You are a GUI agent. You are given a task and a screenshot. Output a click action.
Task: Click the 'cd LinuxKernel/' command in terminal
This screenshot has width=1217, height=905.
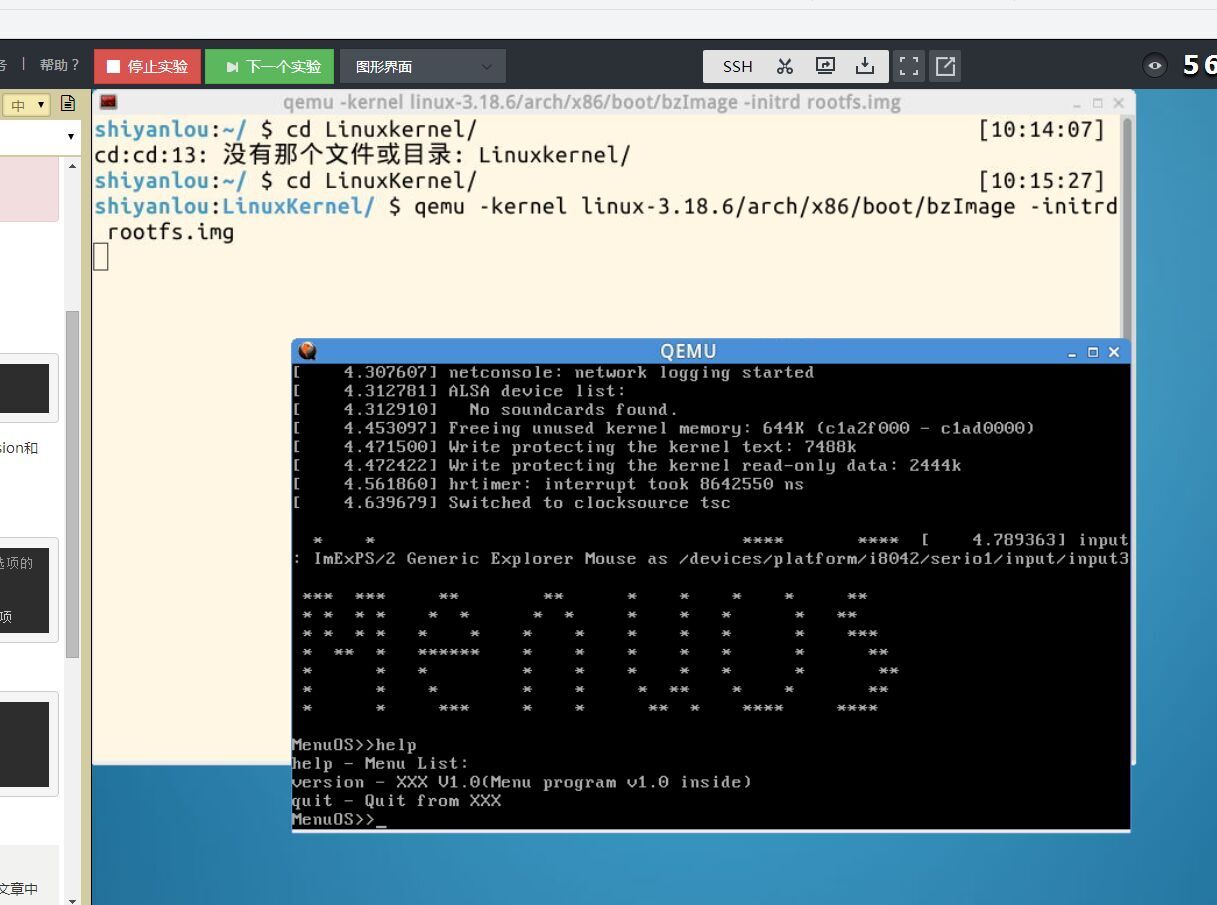[381, 181]
